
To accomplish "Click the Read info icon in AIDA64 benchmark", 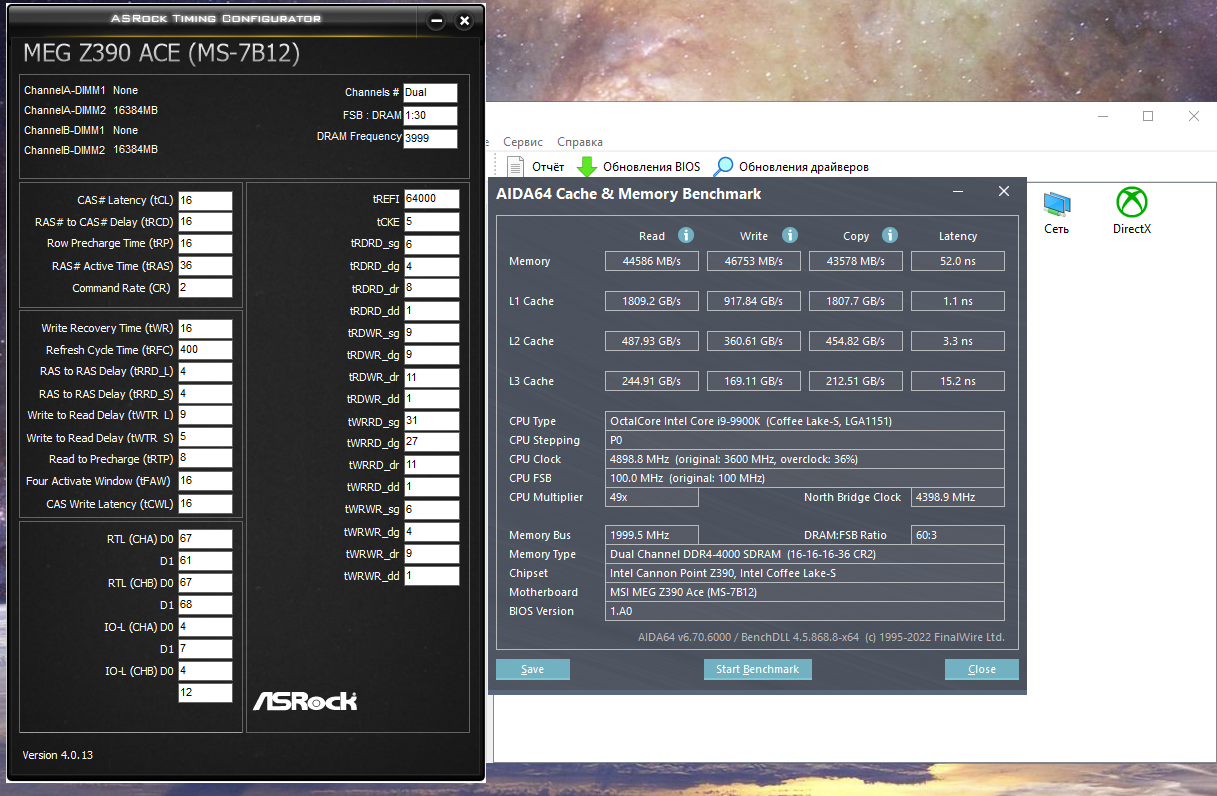I will (686, 236).
